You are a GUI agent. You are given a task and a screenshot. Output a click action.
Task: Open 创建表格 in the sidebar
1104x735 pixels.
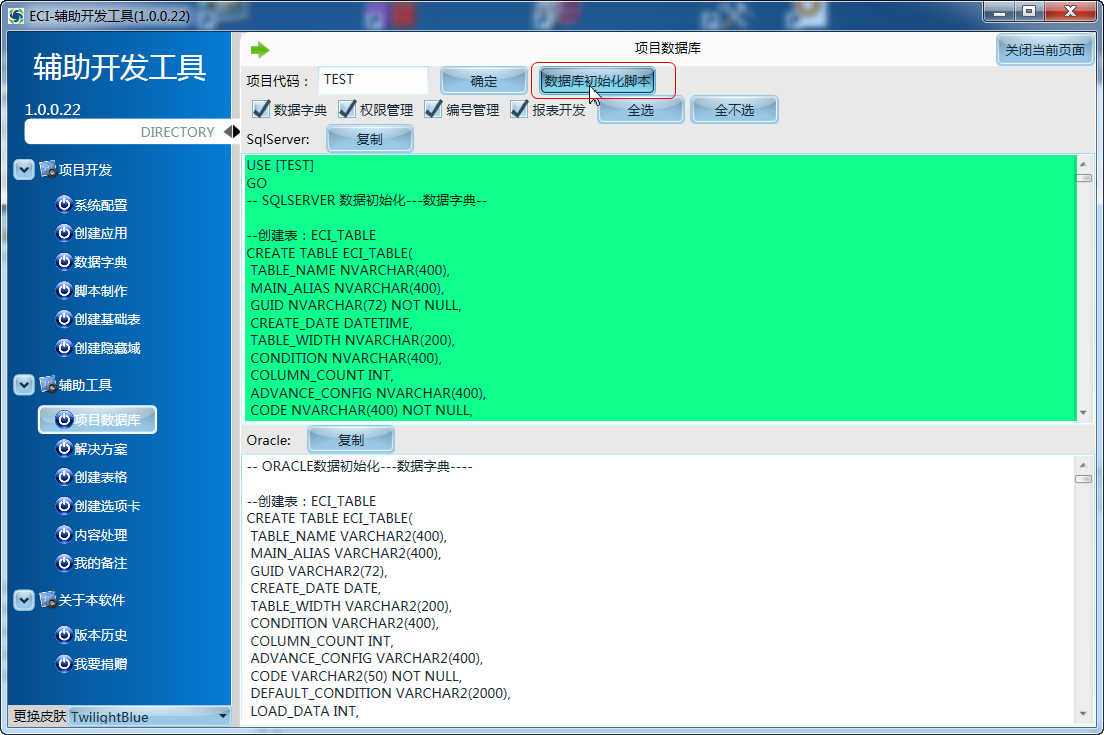[100, 477]
